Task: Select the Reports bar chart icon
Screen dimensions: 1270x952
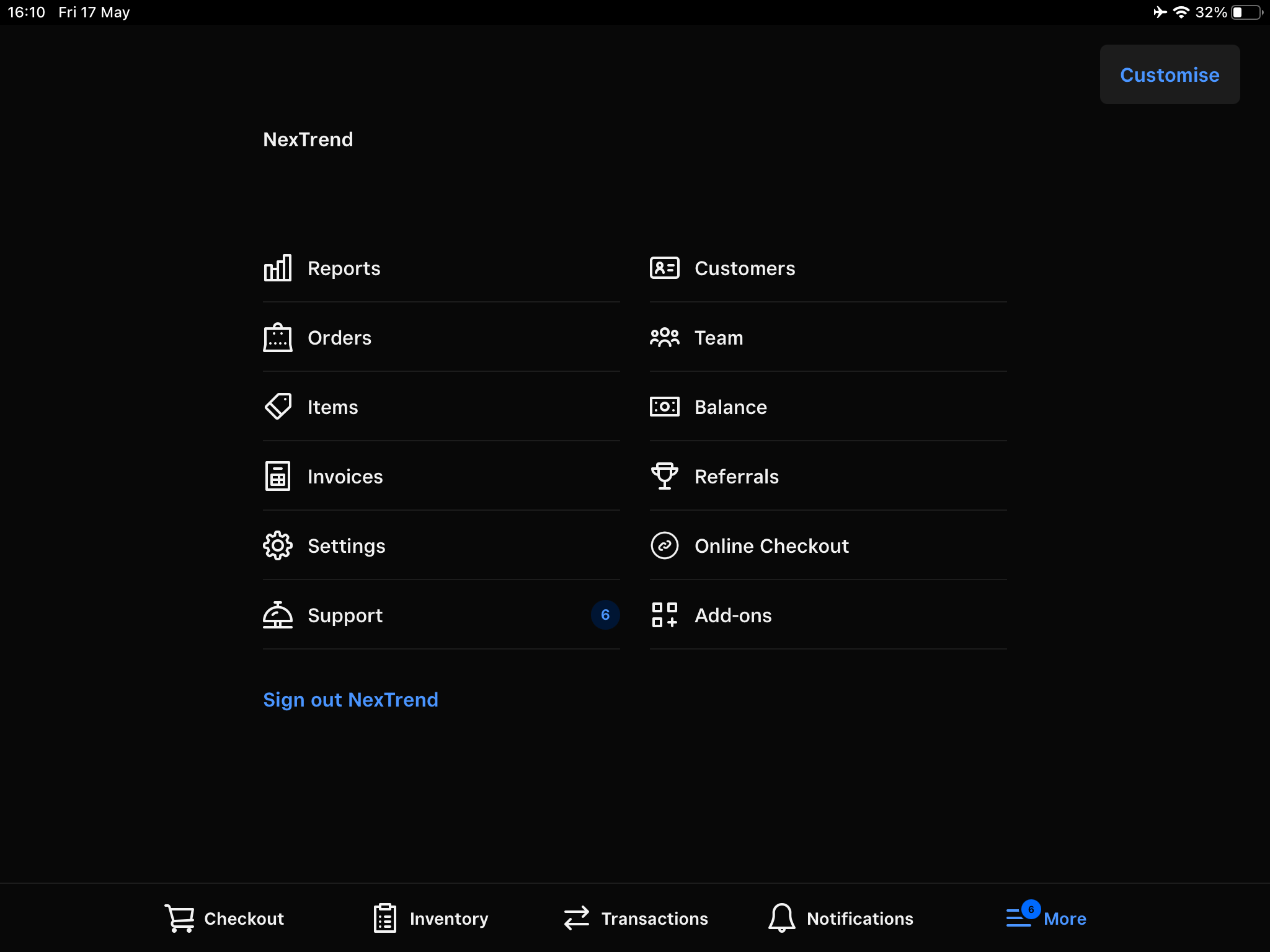Action: pyautogui.click(x=278, y=268)
